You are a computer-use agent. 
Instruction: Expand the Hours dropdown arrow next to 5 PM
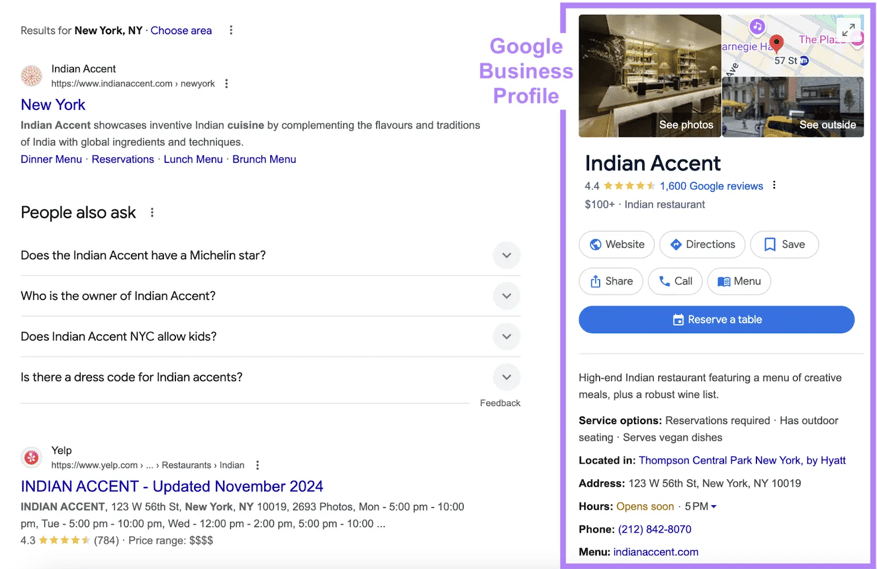[714, 506]
